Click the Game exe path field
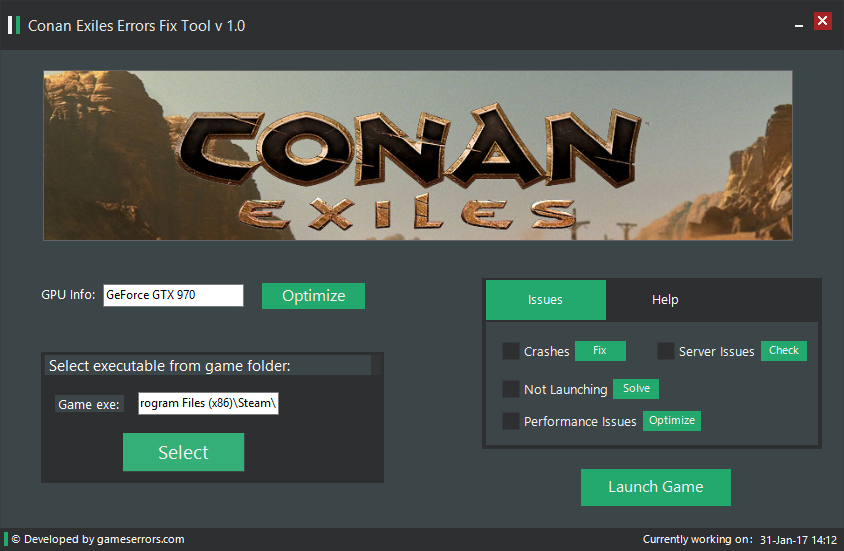The image size is (844, 551). [208, 404]
